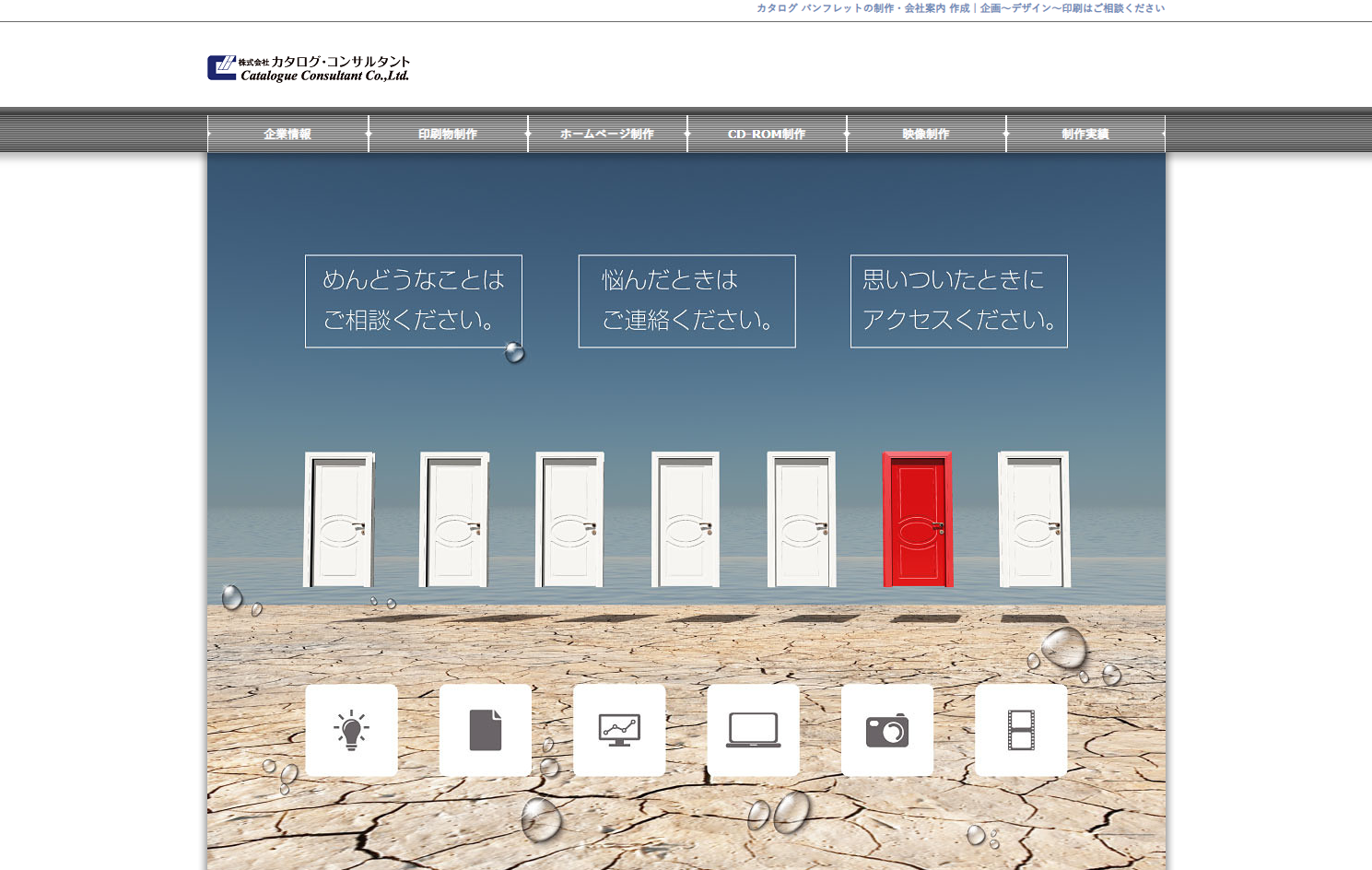Navigate to the 映像制作 page
Viewport: 1372px width, 870px height.
[x=926, y=134]
